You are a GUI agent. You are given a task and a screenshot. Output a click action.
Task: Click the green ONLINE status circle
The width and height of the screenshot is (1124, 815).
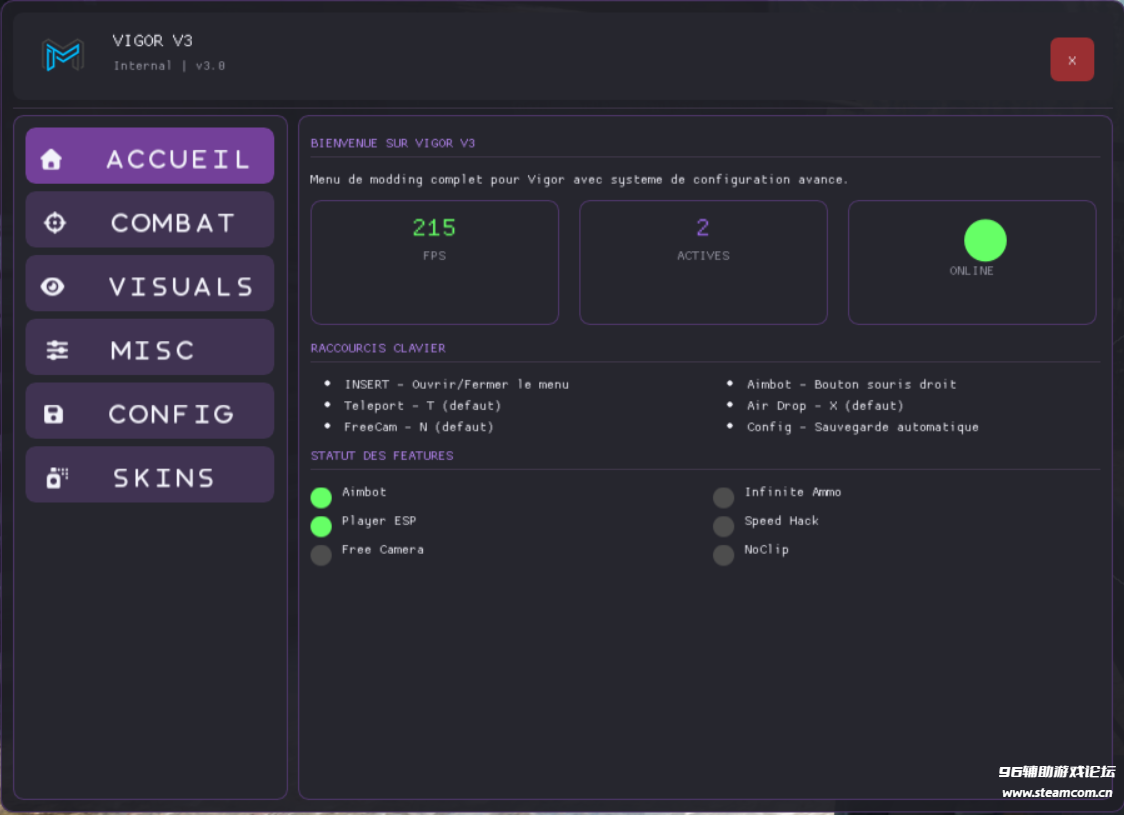coord(984,241)
